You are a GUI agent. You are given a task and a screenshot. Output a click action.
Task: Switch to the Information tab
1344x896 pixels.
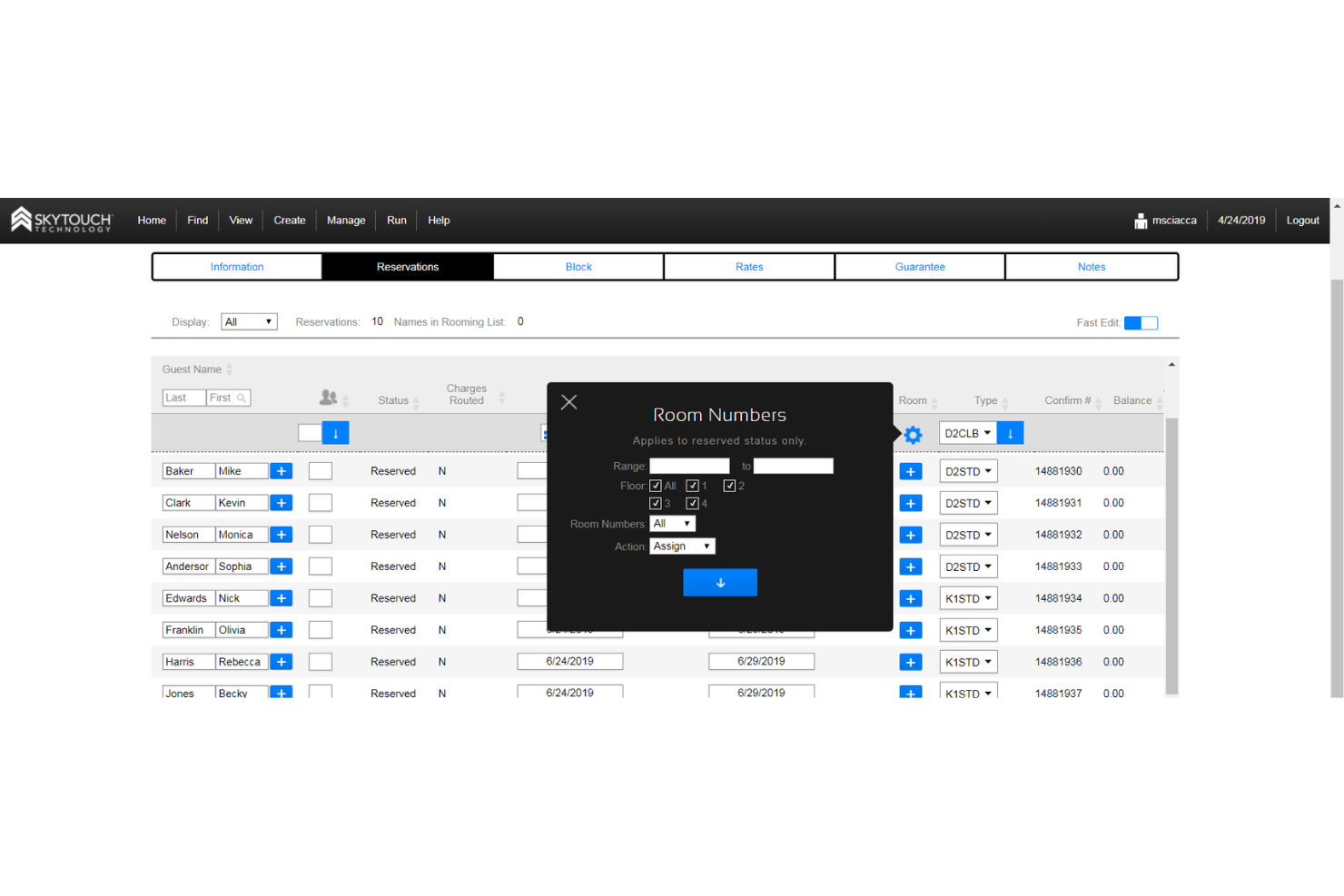click(237, 267)
